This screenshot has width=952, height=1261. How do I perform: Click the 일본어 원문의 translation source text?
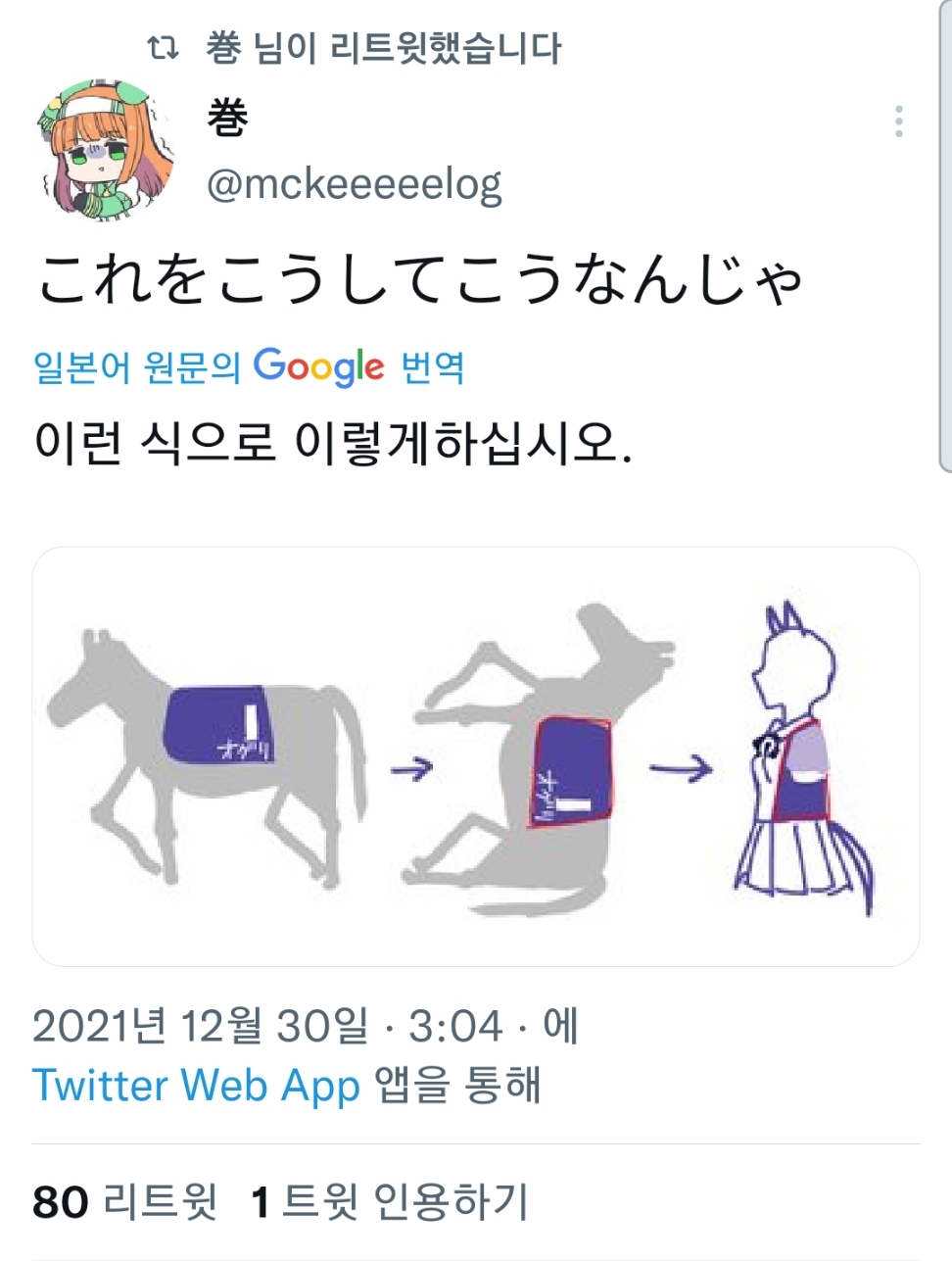pyautogui.click(x=137, y=367)
